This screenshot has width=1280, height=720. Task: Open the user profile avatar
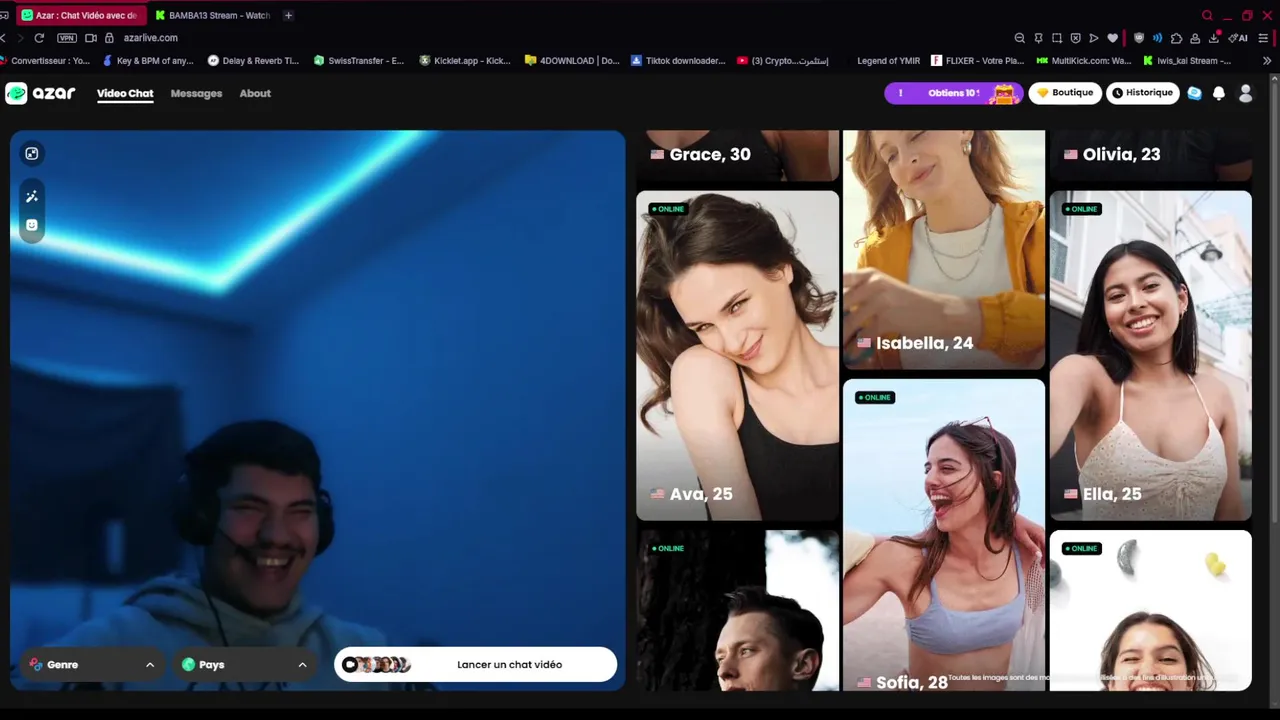pyautogui.click(x=1245, y=93)
